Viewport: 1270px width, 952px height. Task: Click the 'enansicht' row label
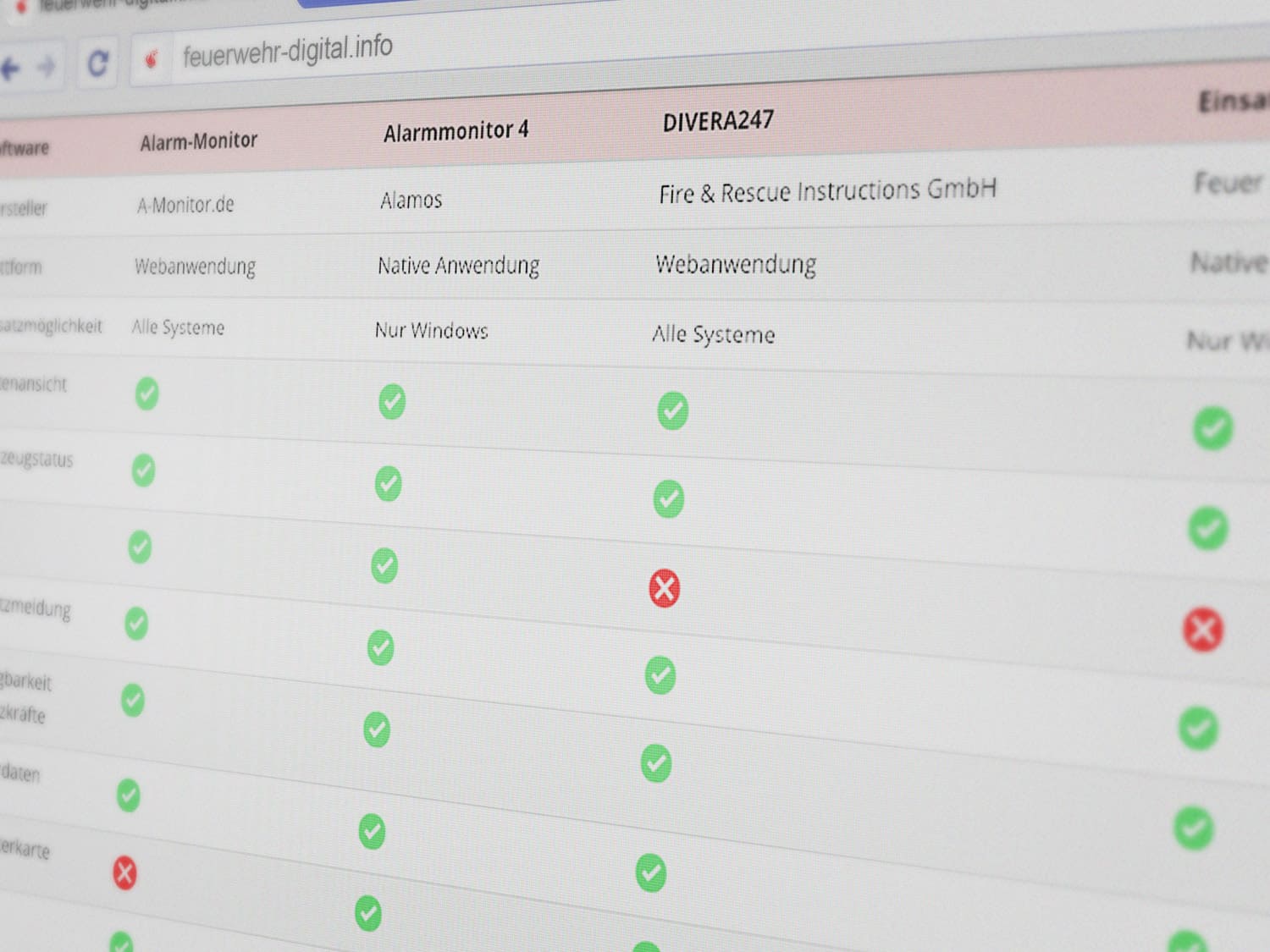point(33,384)
